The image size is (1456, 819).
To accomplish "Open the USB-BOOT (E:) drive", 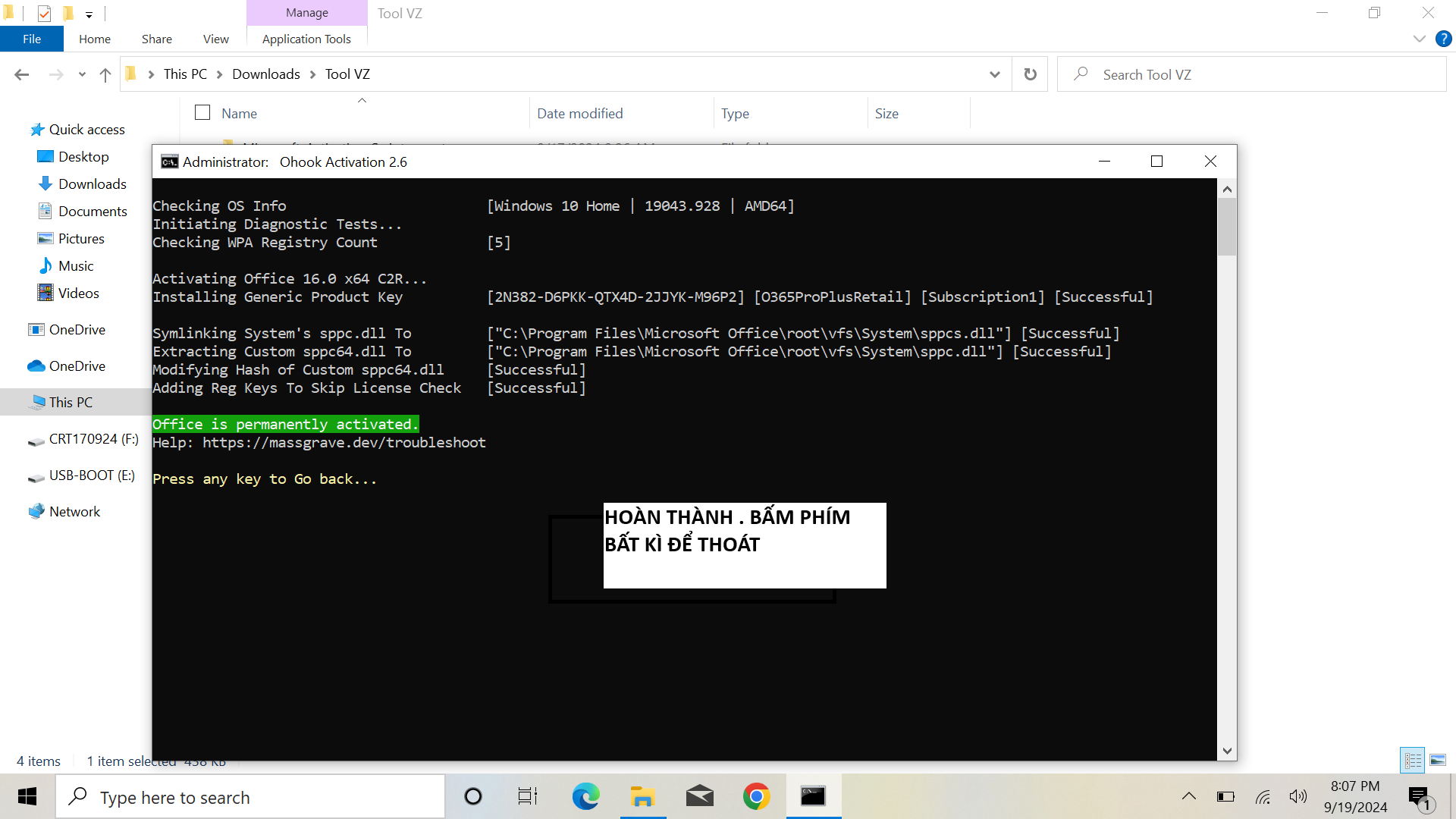I will pyautogui.click(x=81, y=475).
